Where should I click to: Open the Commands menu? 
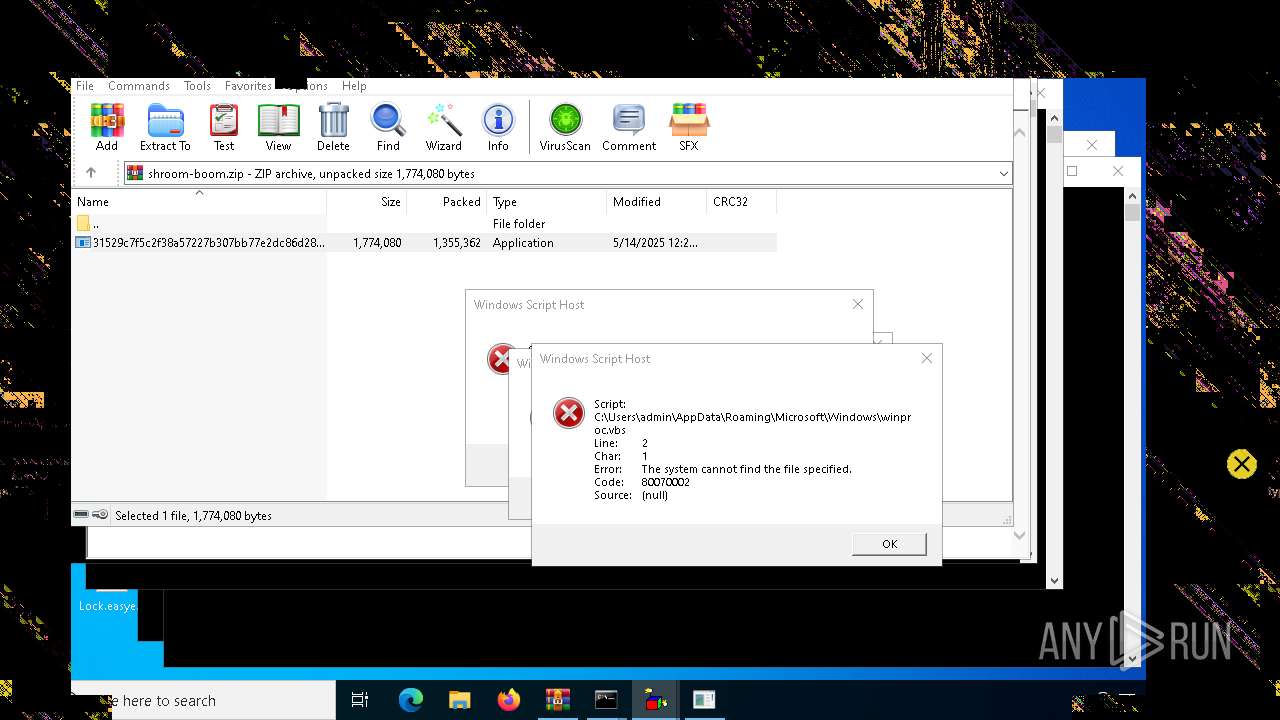[x=139, y=86]
